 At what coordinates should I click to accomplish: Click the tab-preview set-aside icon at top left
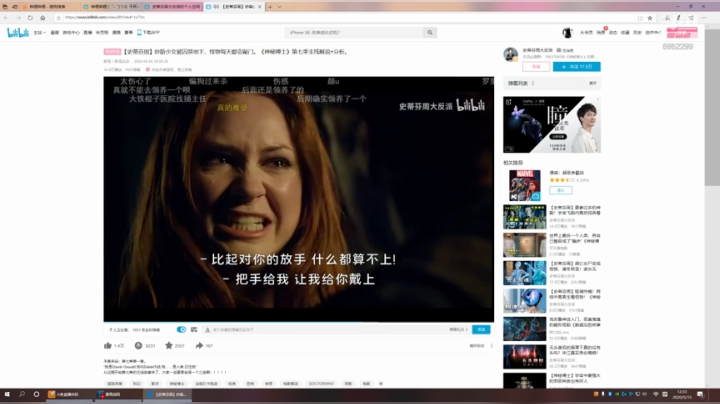click(5, 7)
